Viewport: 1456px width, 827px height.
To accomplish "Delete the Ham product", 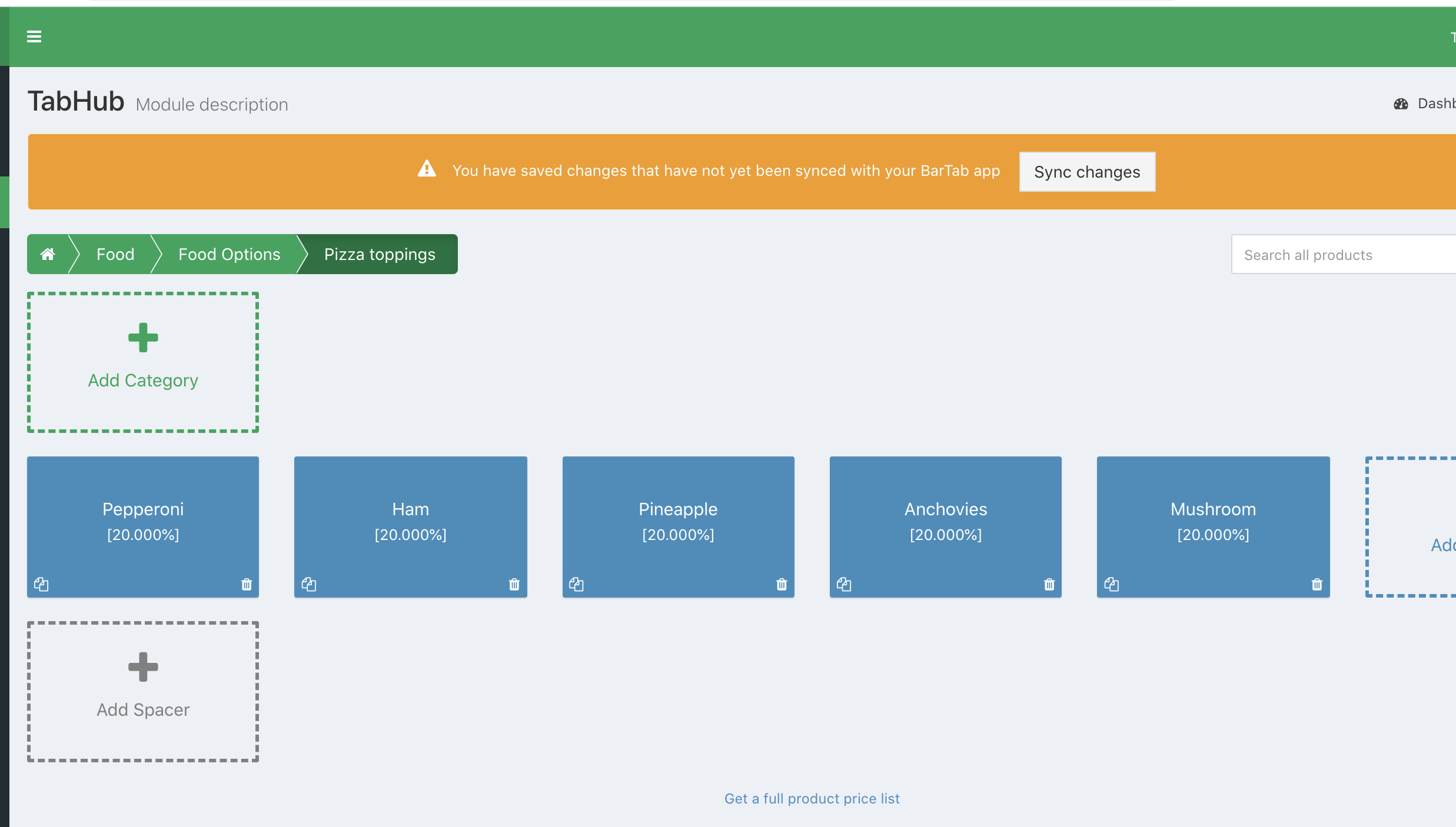I will [x=514, y=584].
